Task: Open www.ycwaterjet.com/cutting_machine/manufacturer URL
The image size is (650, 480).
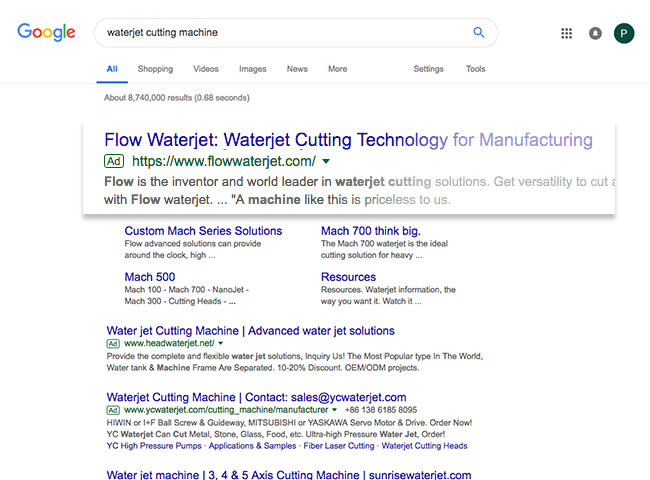Action: click(x=226, y=410)
